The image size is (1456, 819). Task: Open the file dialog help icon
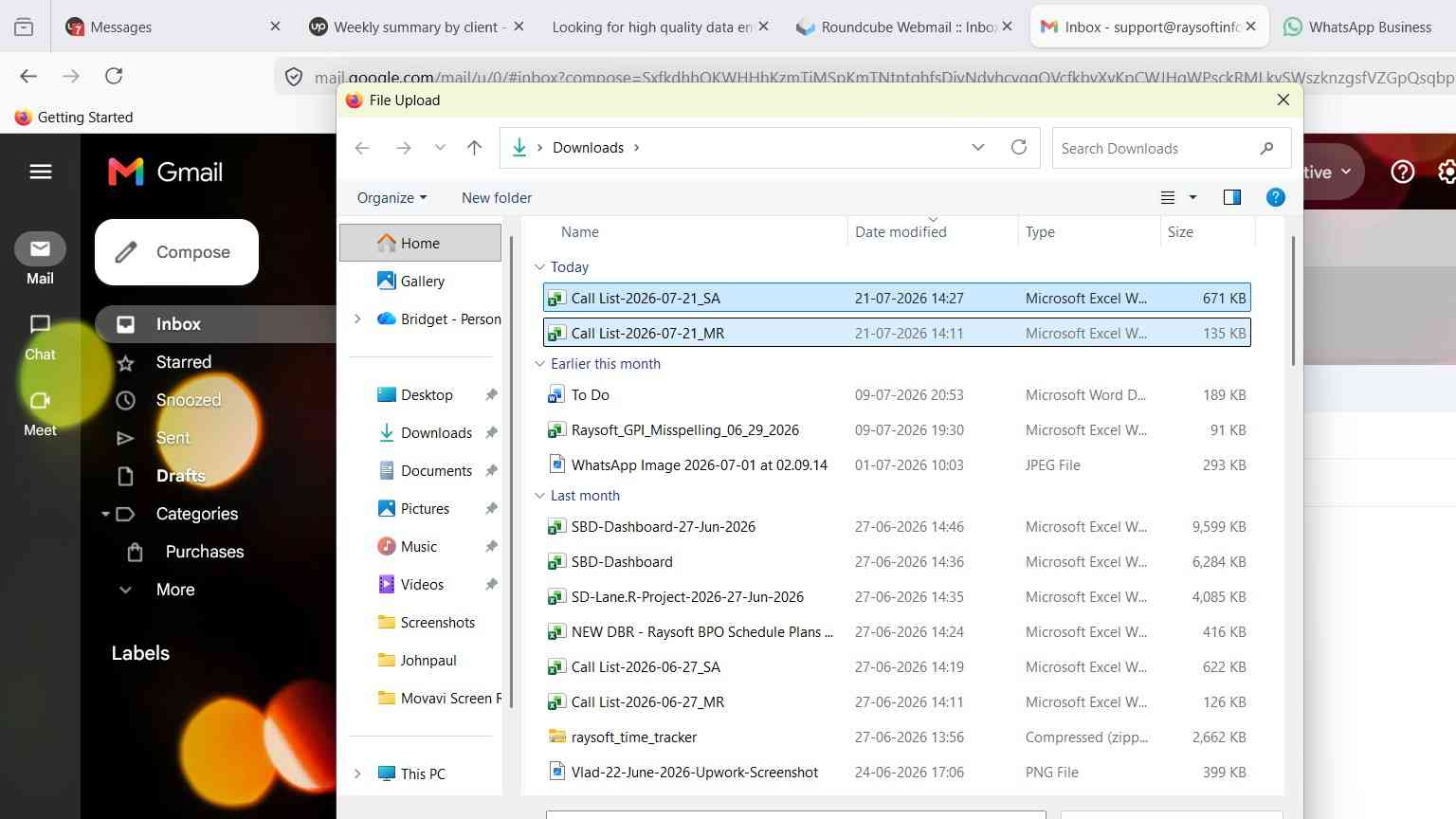[1276, 197]
